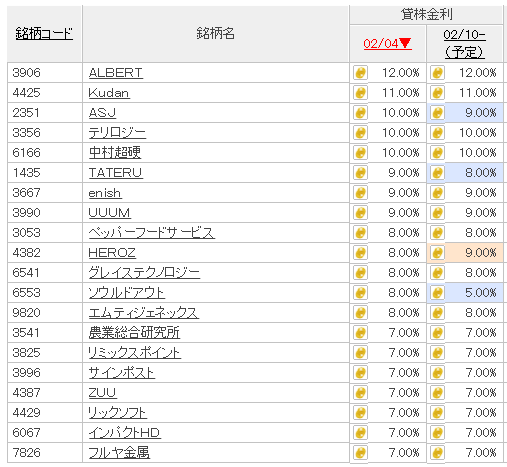507x467 pixels.
Task: Click the 02/10 coin icon in the ZUU row
Action: point(437,393)
